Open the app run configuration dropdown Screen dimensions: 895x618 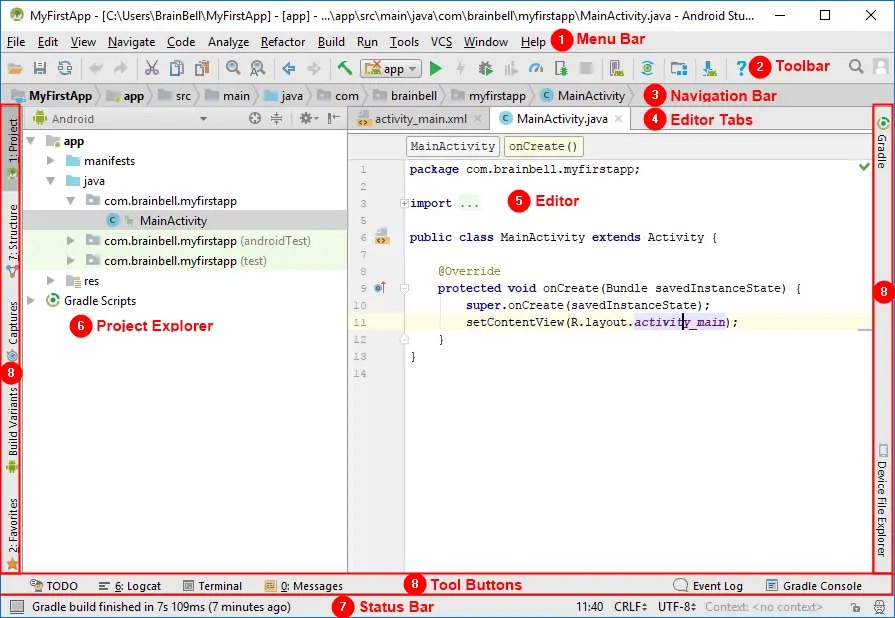coord(391,69)
